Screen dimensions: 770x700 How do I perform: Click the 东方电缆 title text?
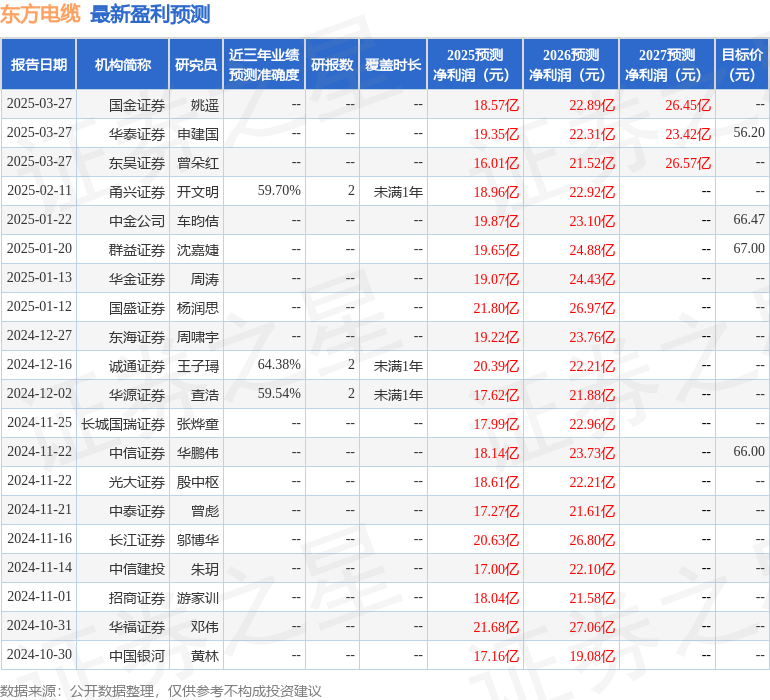click(x=40, y=14)
